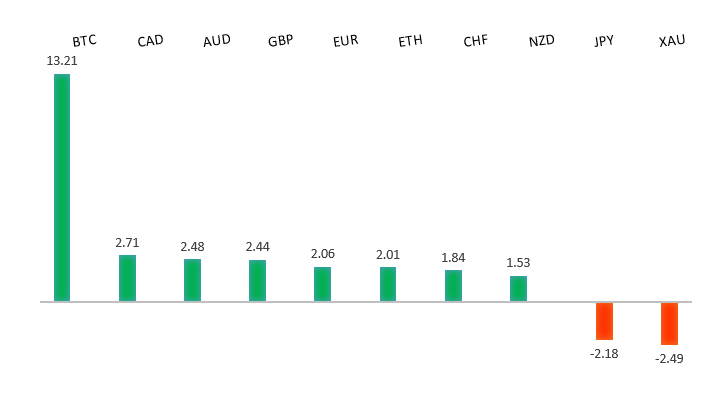Select the JPY category label
This screenshot has height=409, width=726.
(x=605, y=41)
